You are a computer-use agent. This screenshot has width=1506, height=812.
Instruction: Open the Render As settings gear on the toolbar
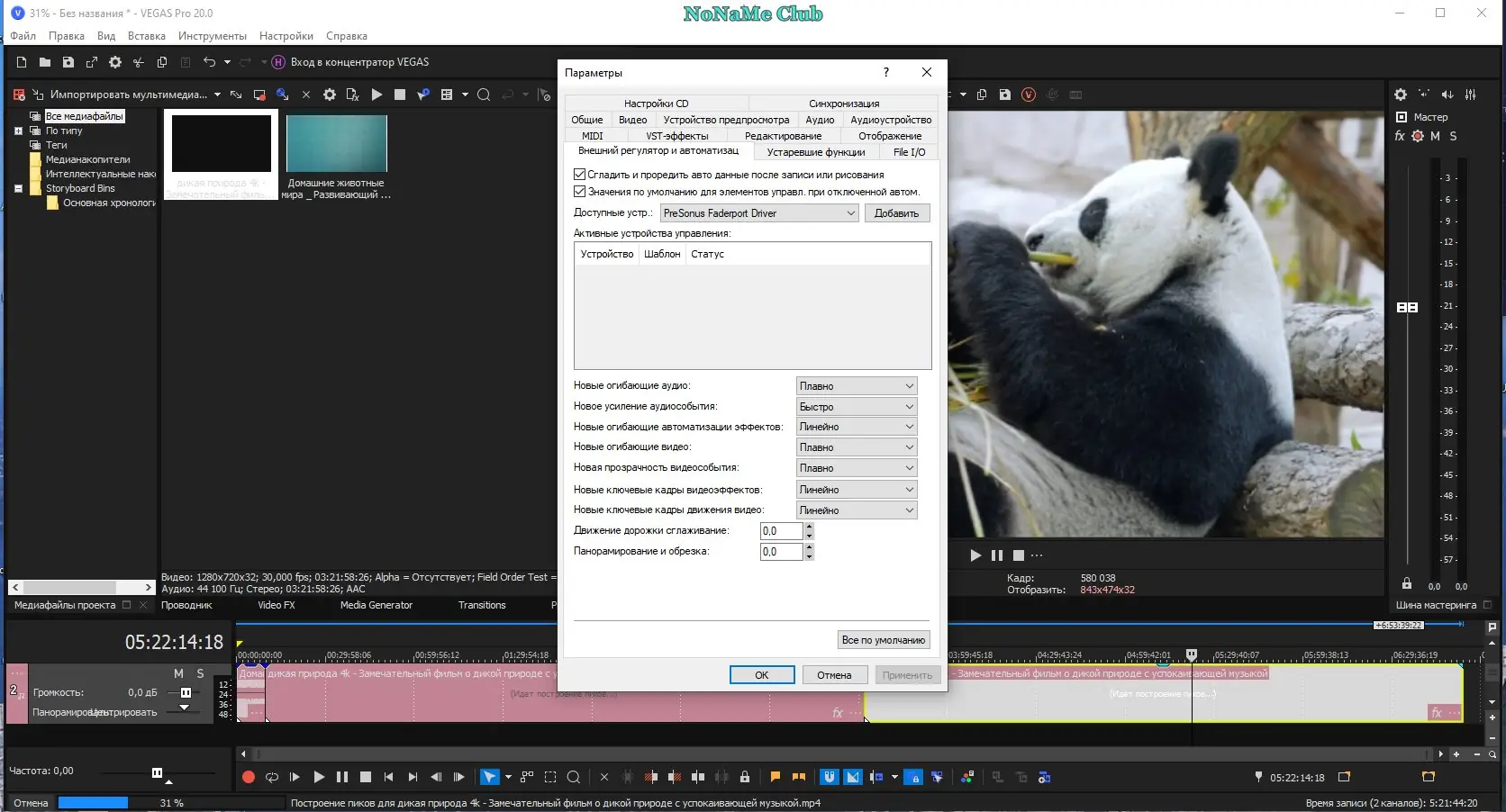pyautogui.click(x=115, y=62)
